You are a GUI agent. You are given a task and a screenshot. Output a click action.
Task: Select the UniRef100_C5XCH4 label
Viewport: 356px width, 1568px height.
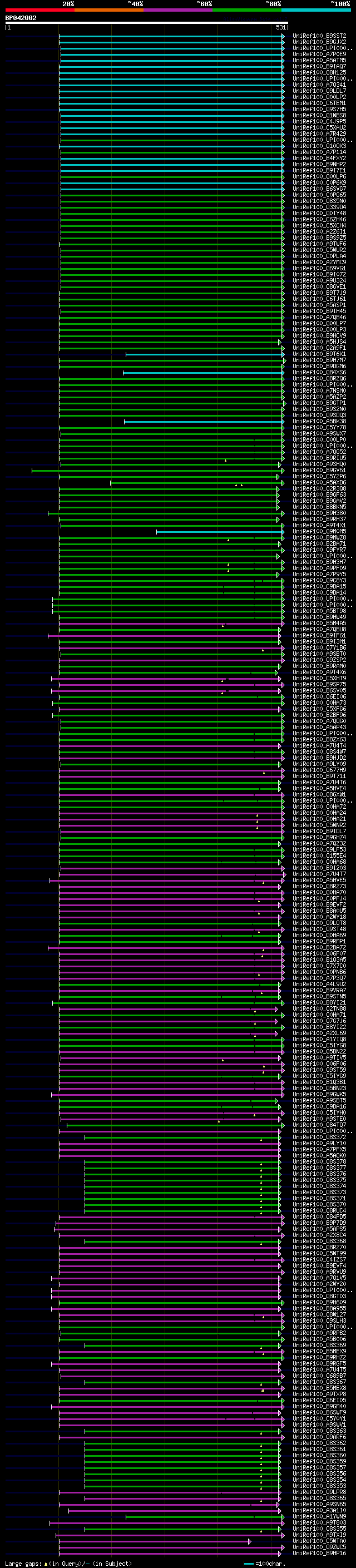tap(319, 226)
